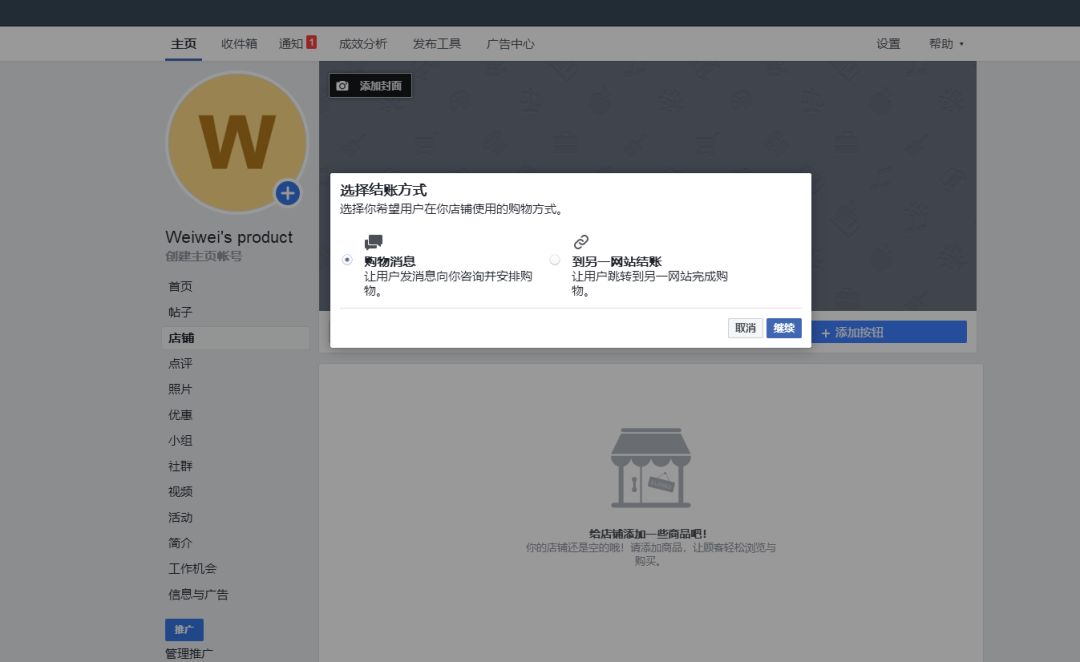Click the camera icon to add a cover photo
Viewport: 1080px width, 662px height.
coord(343,86)
